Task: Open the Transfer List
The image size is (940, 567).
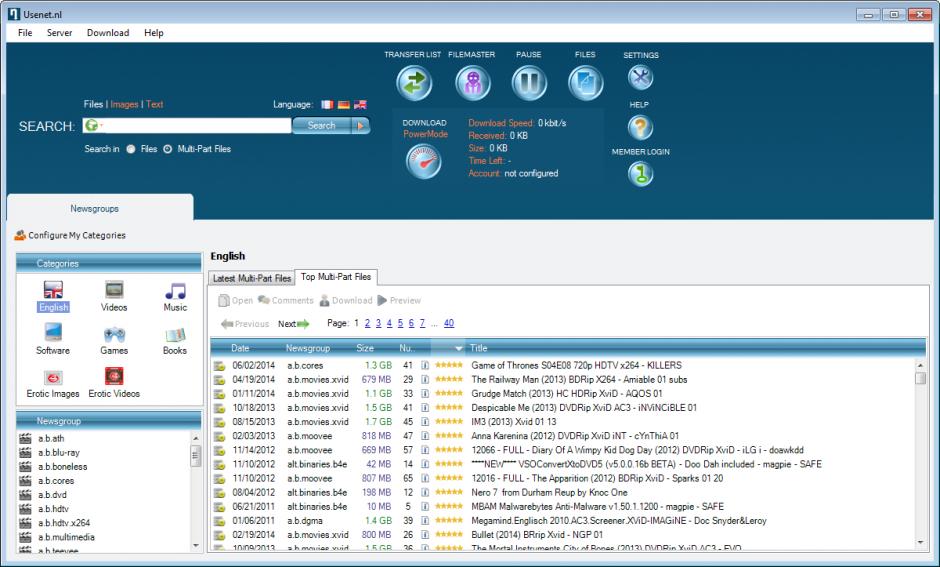Action: 414,83
